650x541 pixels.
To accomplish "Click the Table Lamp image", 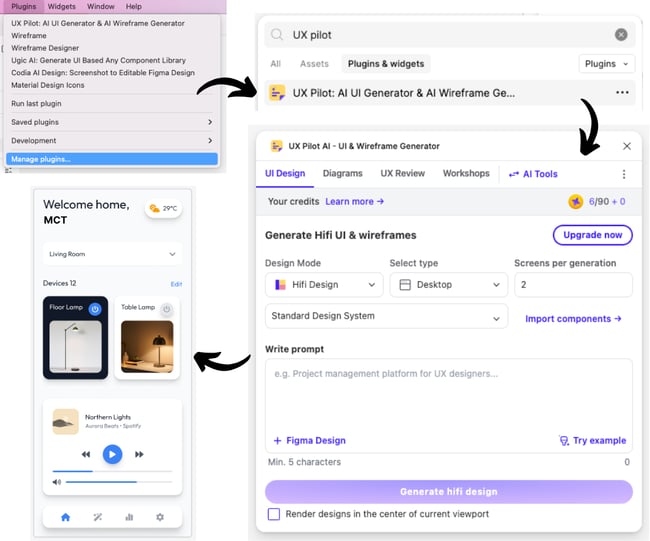I will click(147, 347).
